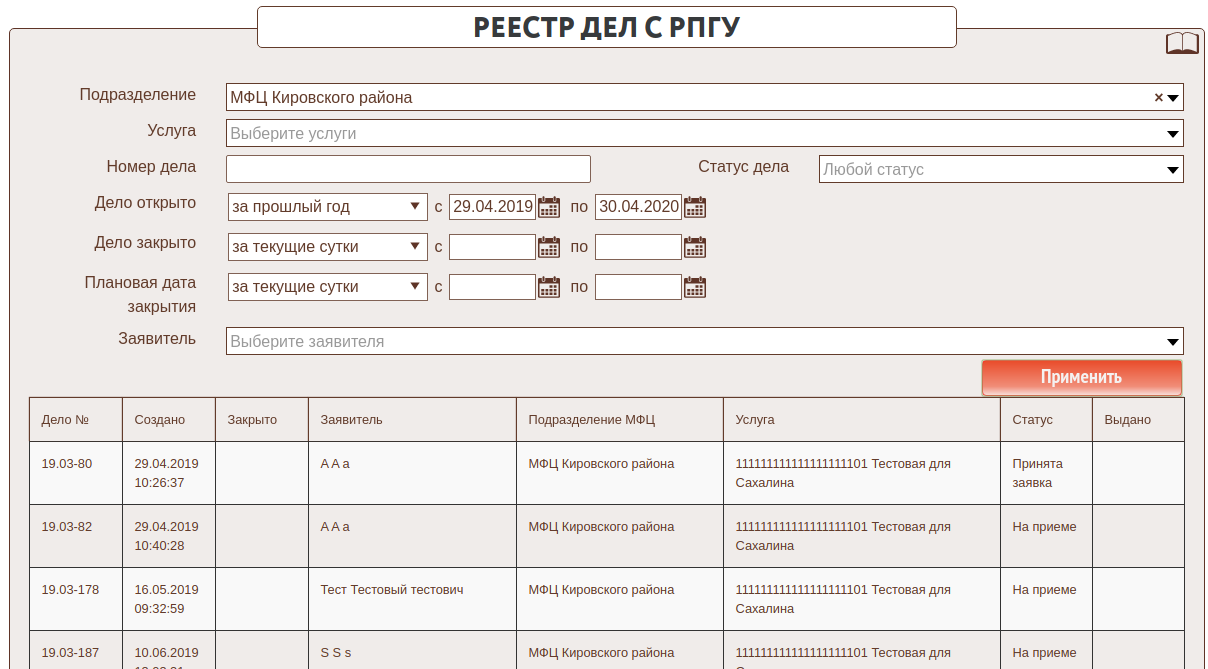
Task: Click the 'Создано' column header
Action: coord(160,420)
